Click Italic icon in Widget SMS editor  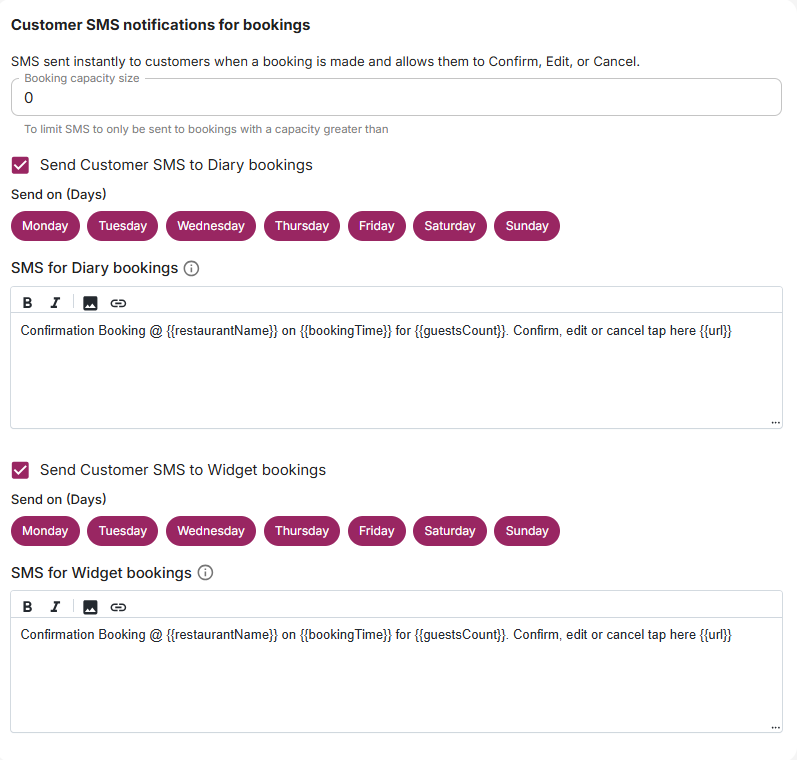(55, 607)
